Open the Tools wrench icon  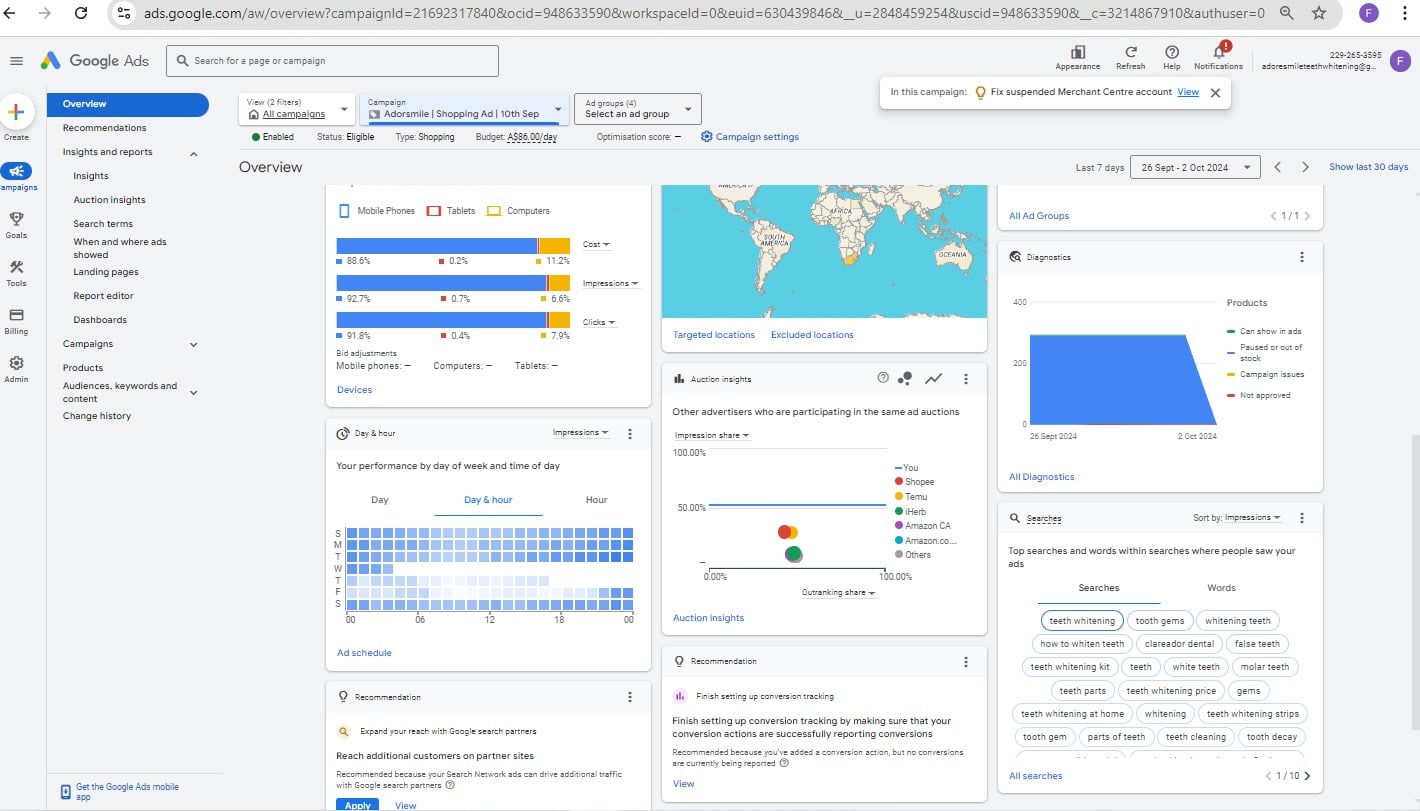(16, 267)
